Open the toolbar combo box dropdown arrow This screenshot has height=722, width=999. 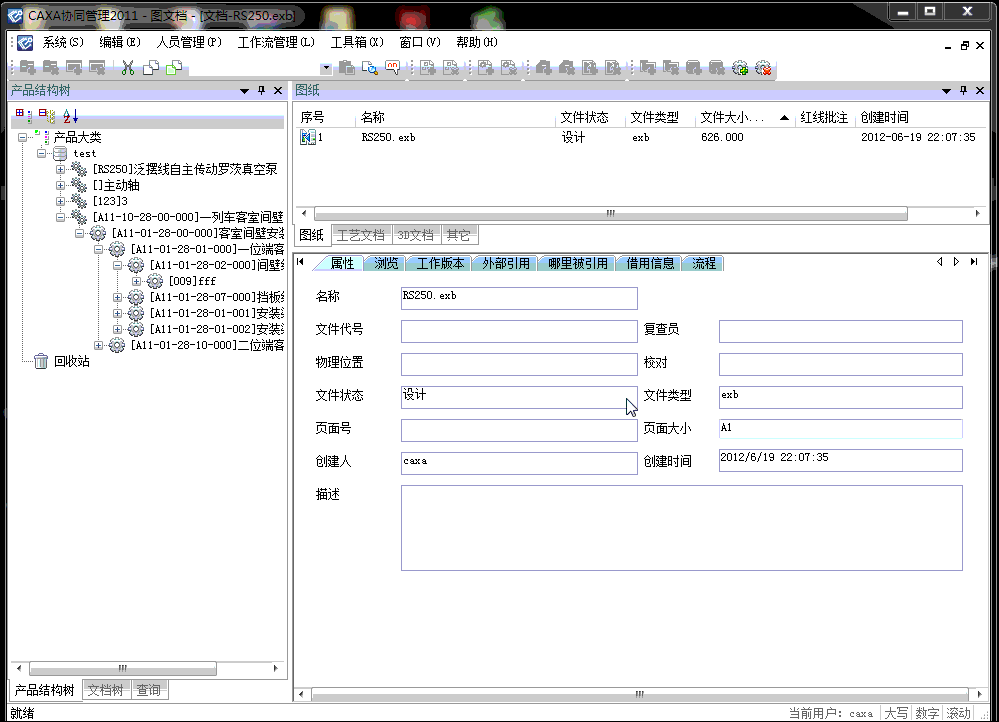326,68
